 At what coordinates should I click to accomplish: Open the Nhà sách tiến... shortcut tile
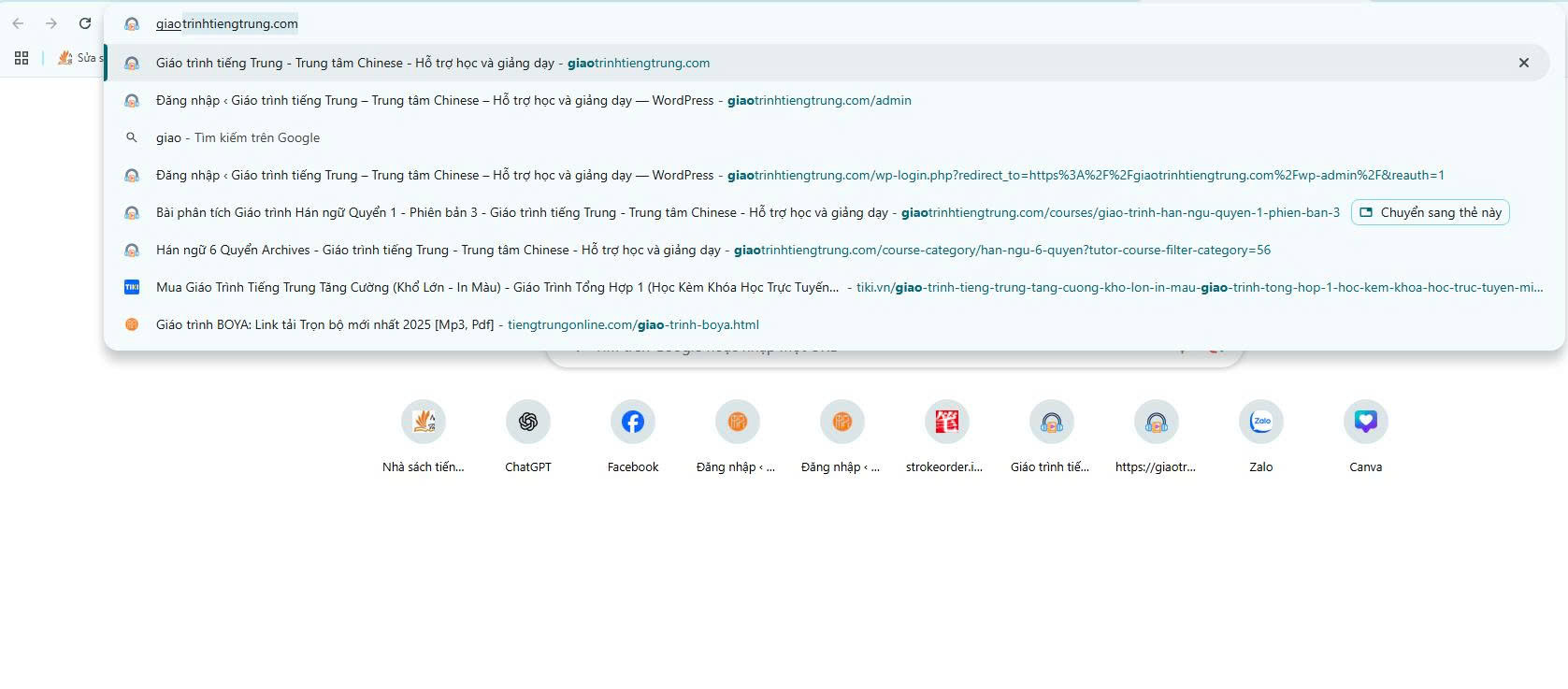click(x=424, y=423)
